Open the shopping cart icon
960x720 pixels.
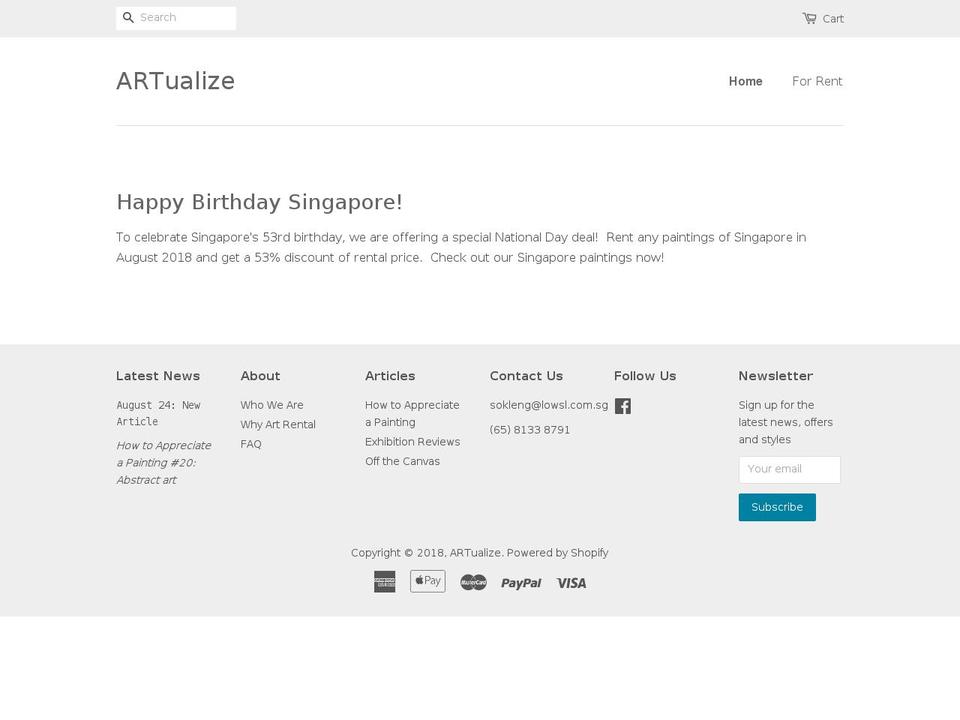coord(809,18)
